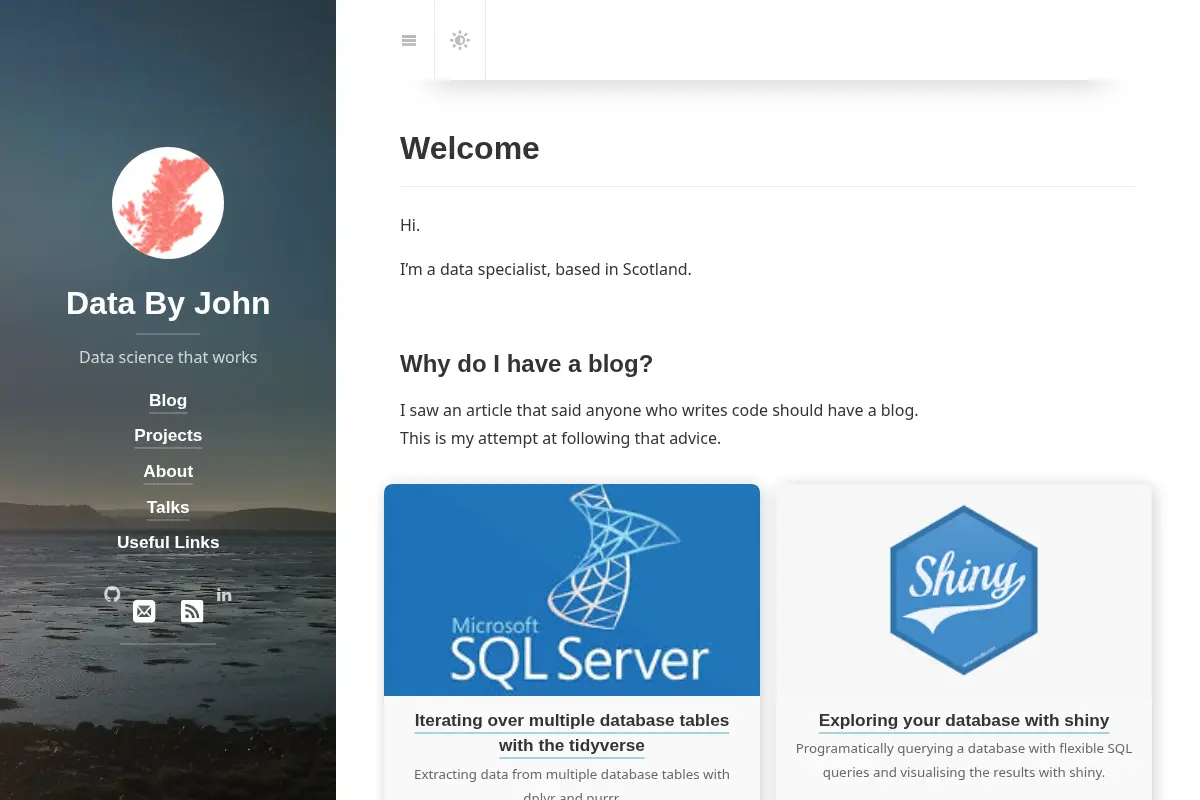Open the RSS feed icon

192,611
